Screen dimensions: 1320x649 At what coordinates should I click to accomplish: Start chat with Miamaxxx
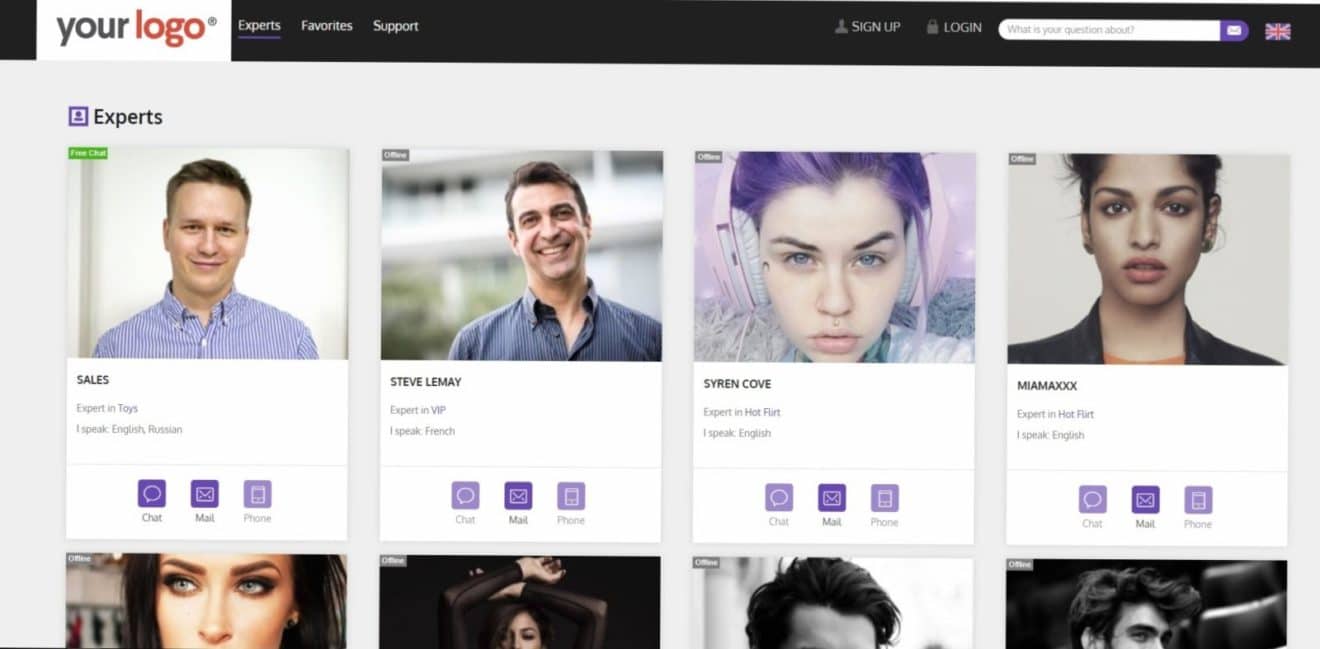1093,500
